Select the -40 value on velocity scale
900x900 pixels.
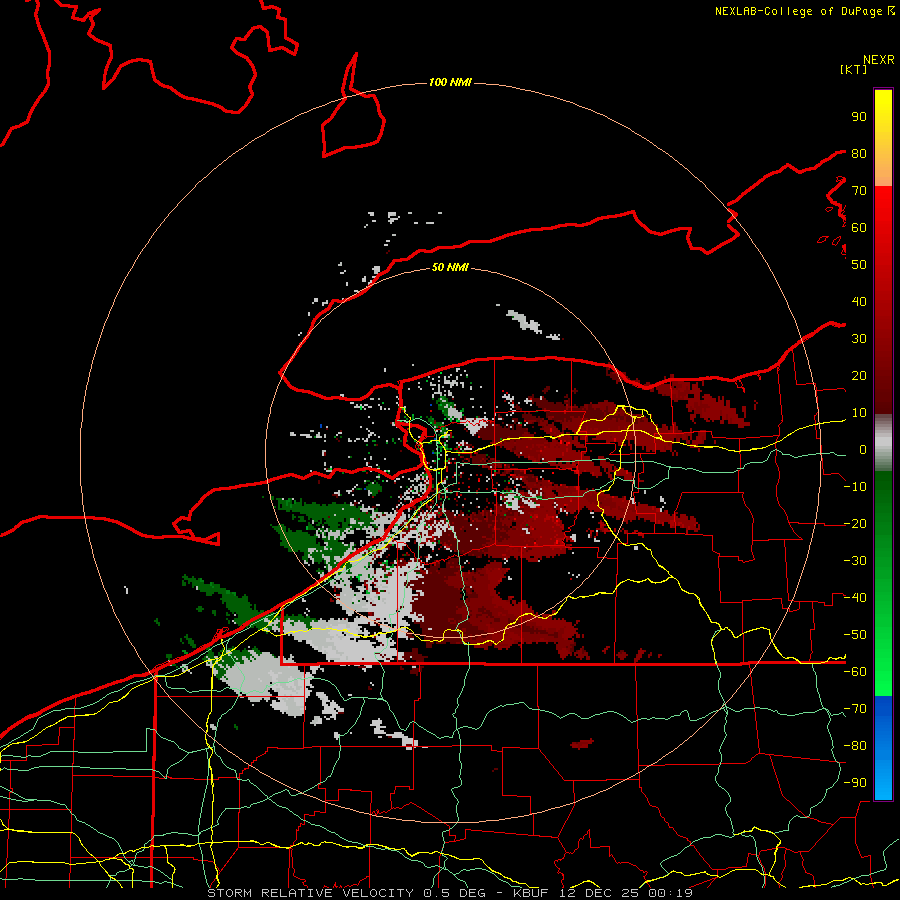tap(855, 598)
